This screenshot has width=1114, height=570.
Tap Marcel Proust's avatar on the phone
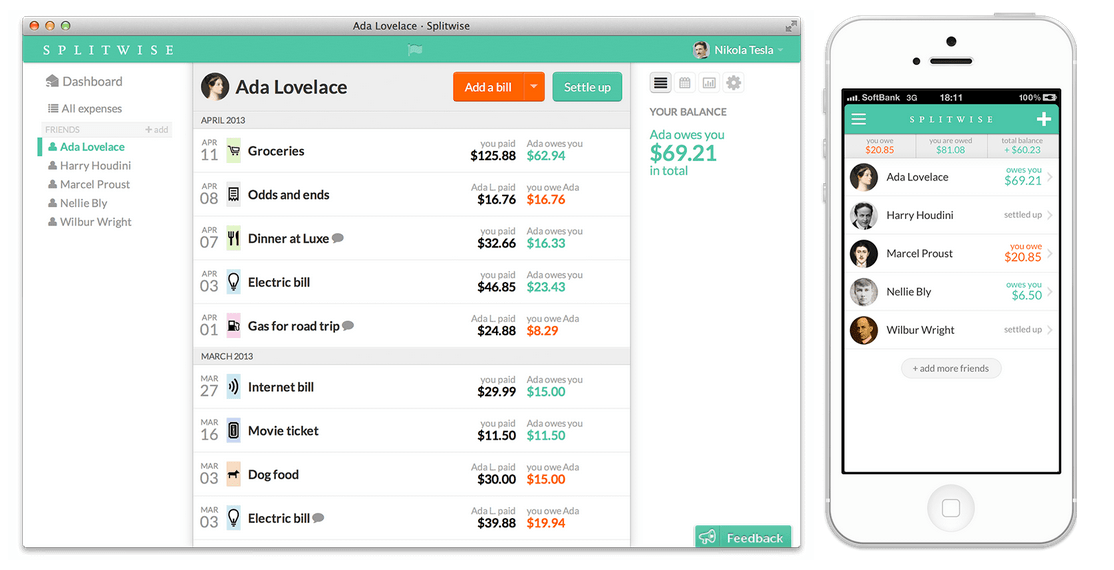pyautogui.click(x=864, y=254)
